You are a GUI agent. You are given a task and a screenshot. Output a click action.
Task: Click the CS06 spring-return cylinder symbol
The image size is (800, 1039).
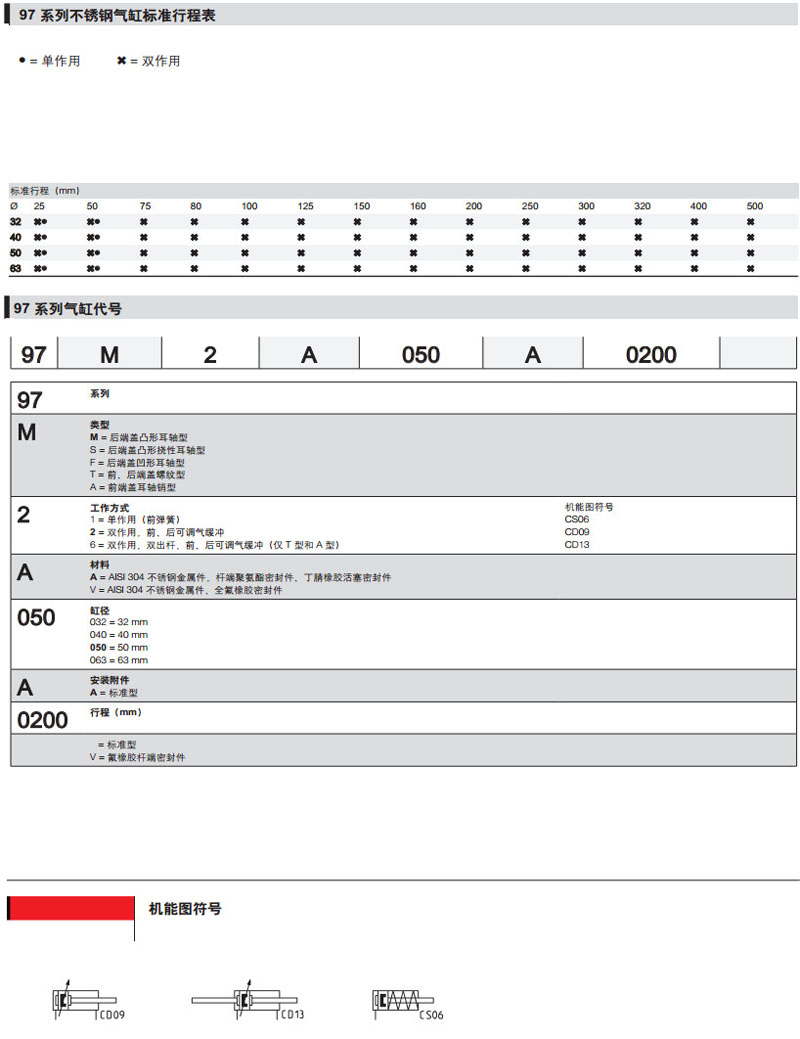pos(400,1000)
